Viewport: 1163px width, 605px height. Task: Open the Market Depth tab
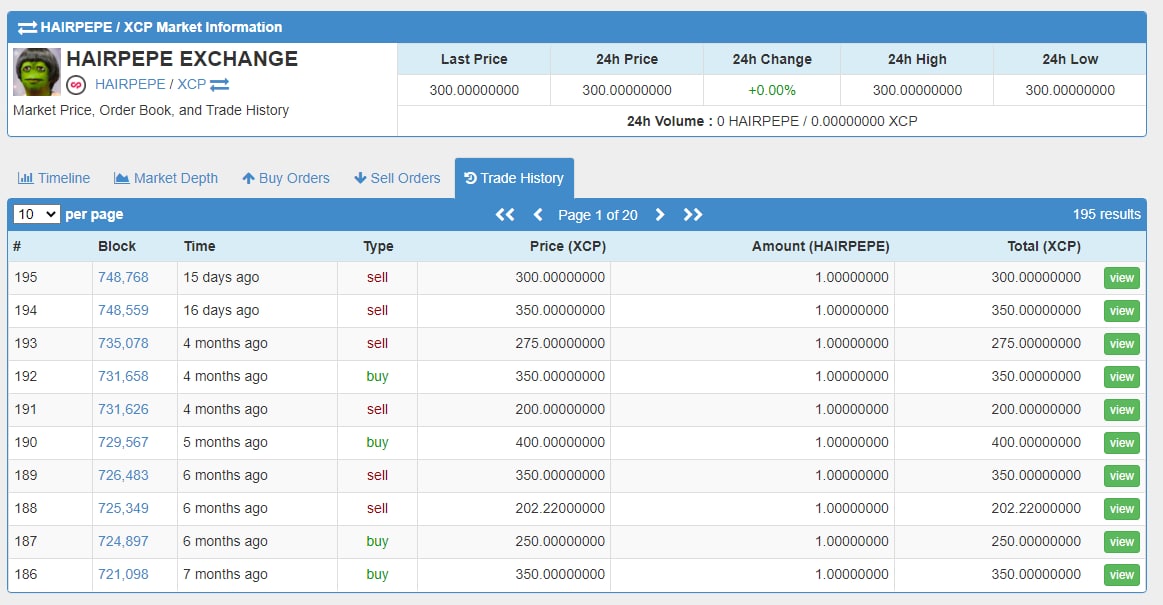click(x=166, y=178)
